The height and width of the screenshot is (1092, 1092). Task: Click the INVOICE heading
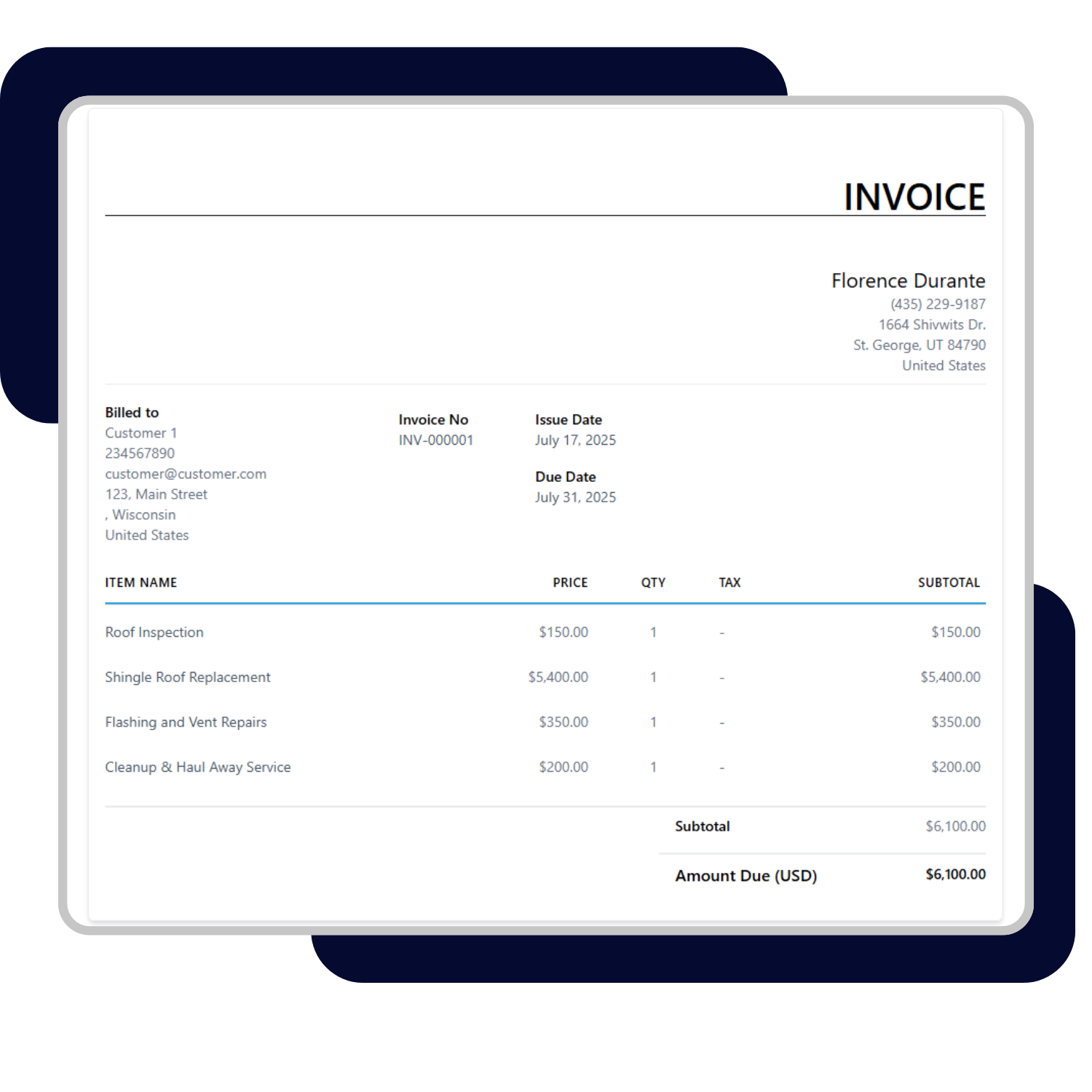coord(914,197)
